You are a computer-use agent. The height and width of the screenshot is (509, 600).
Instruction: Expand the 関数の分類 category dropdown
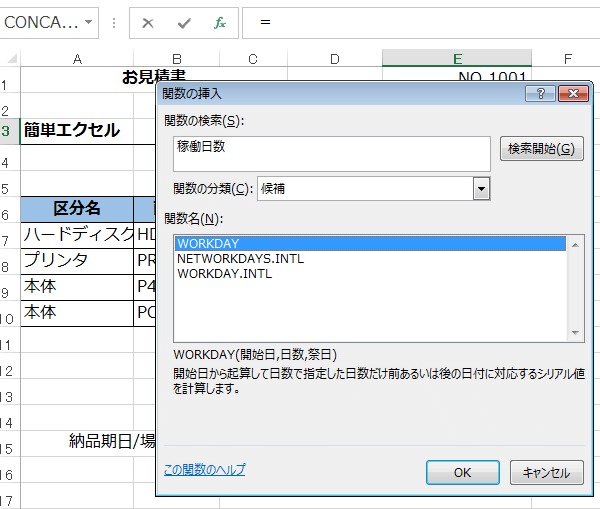pyautogui.click(x=481, y=188)
